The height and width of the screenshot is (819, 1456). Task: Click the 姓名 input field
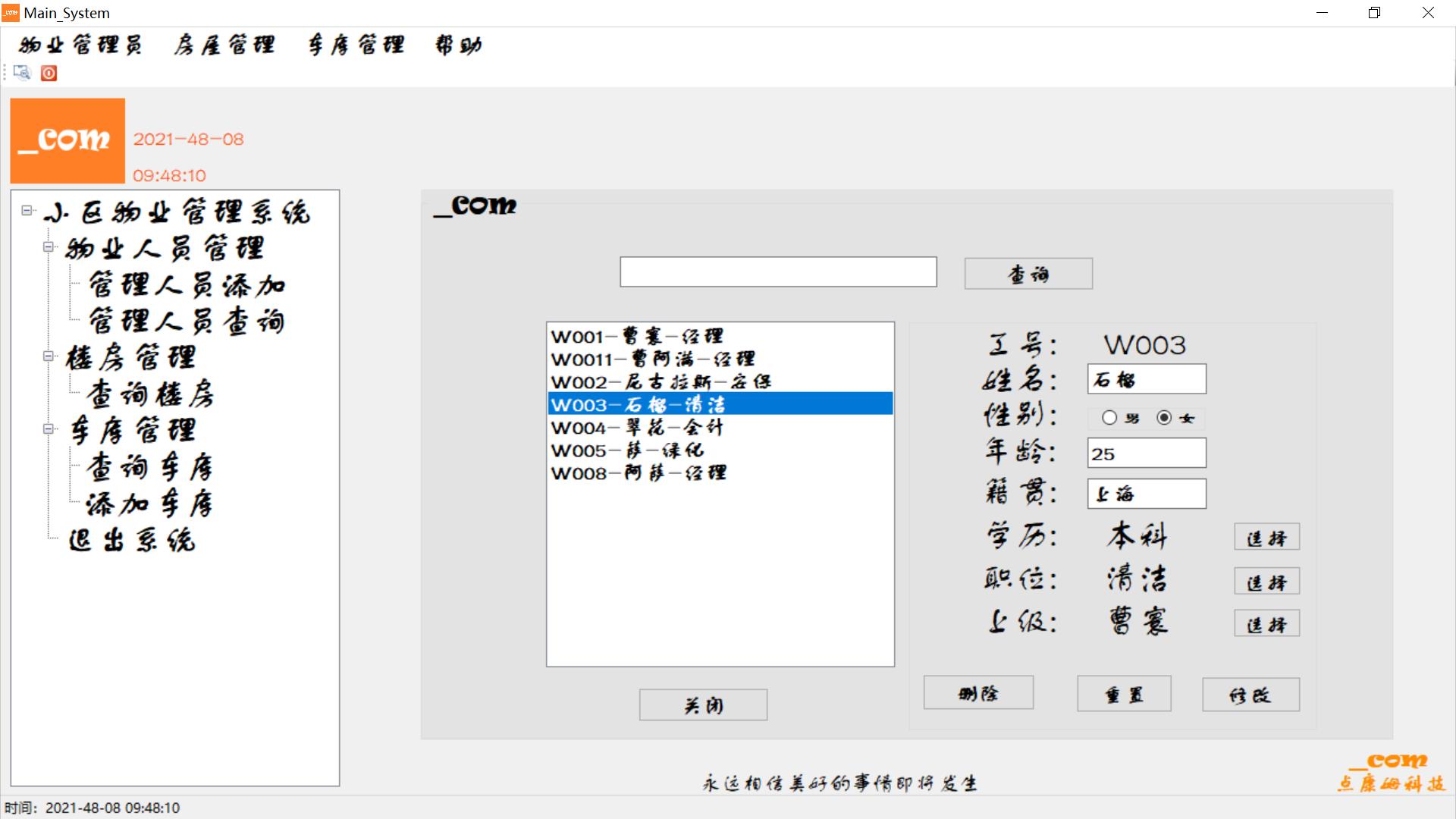click(1147, 379)
